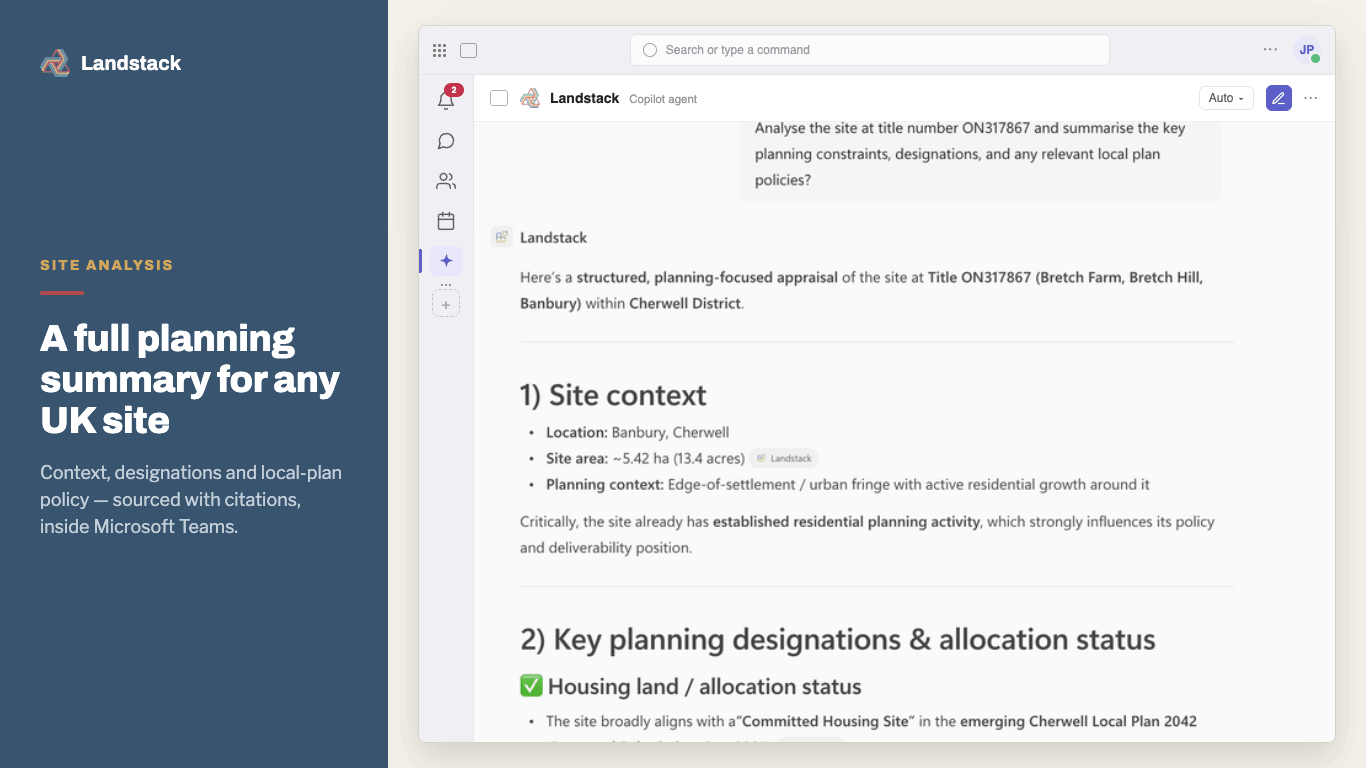This screenshot has height=768, width=1366.
Task: Open the Auto mode dropdown
Action: point(1226,98)
